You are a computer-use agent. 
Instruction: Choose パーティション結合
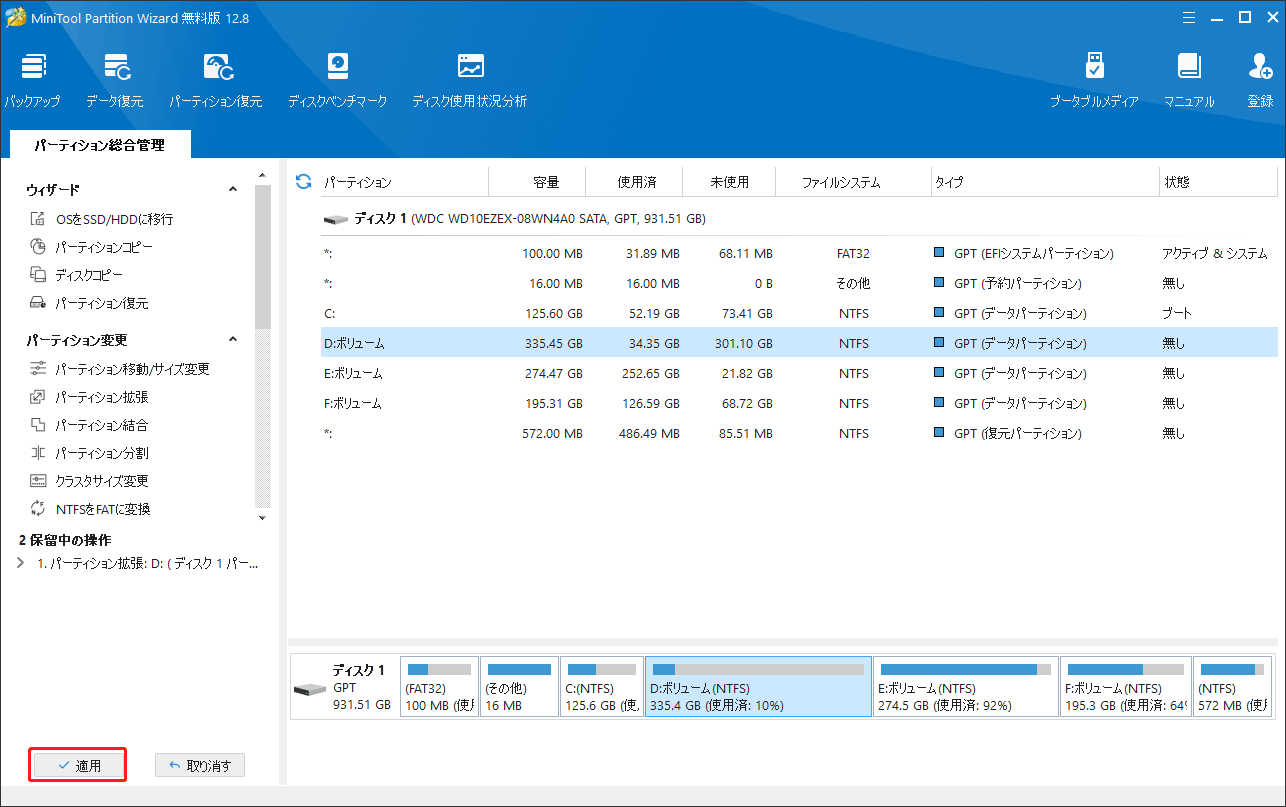point(89,425)
